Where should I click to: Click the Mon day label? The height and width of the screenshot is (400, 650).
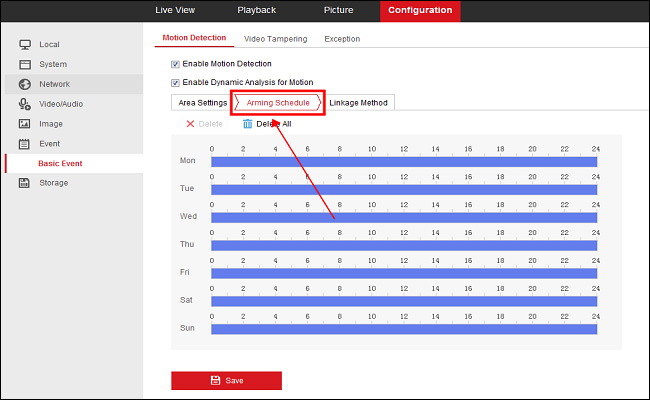187,160
